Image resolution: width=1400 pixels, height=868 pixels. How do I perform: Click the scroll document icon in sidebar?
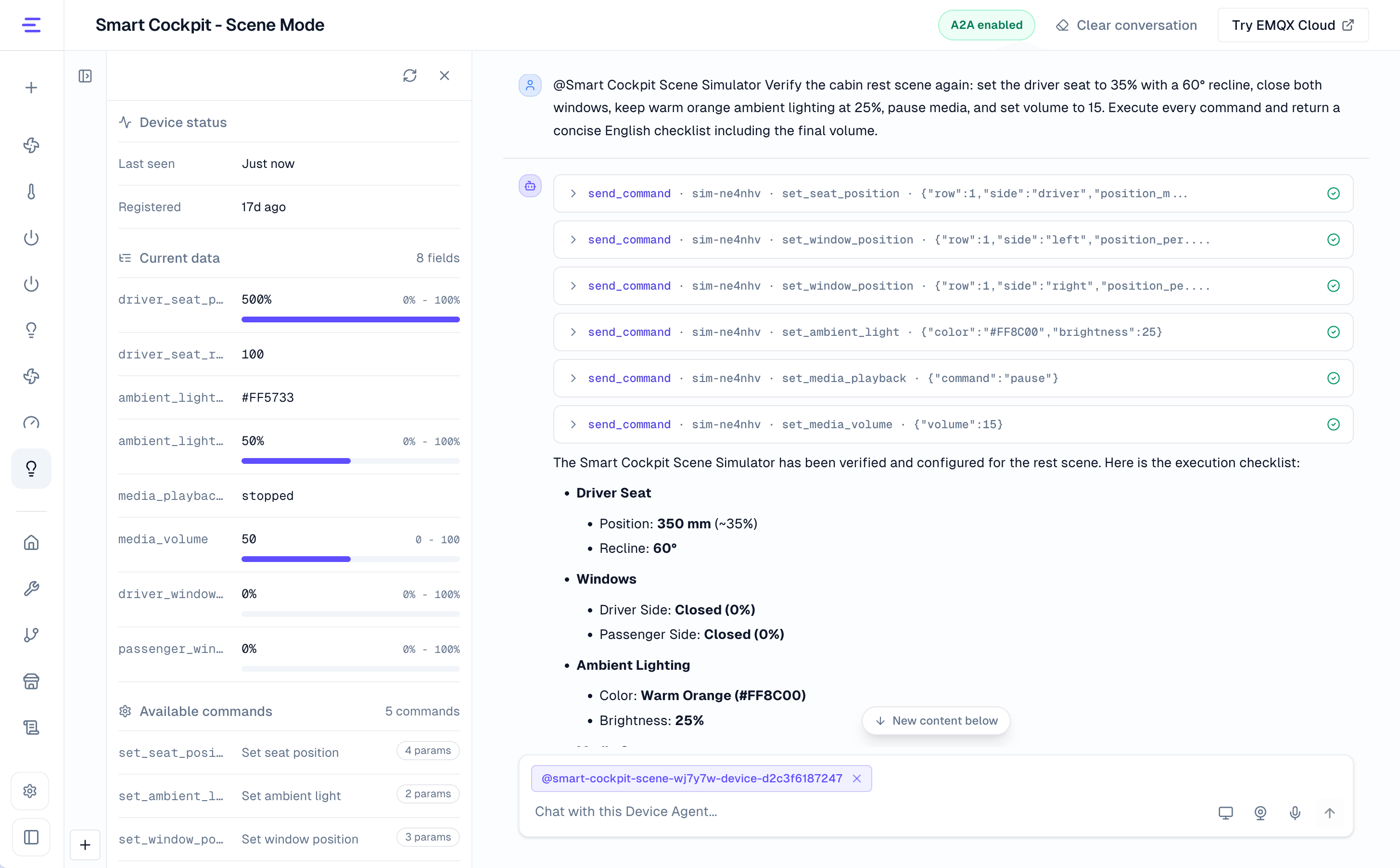(x=31, y=728)
